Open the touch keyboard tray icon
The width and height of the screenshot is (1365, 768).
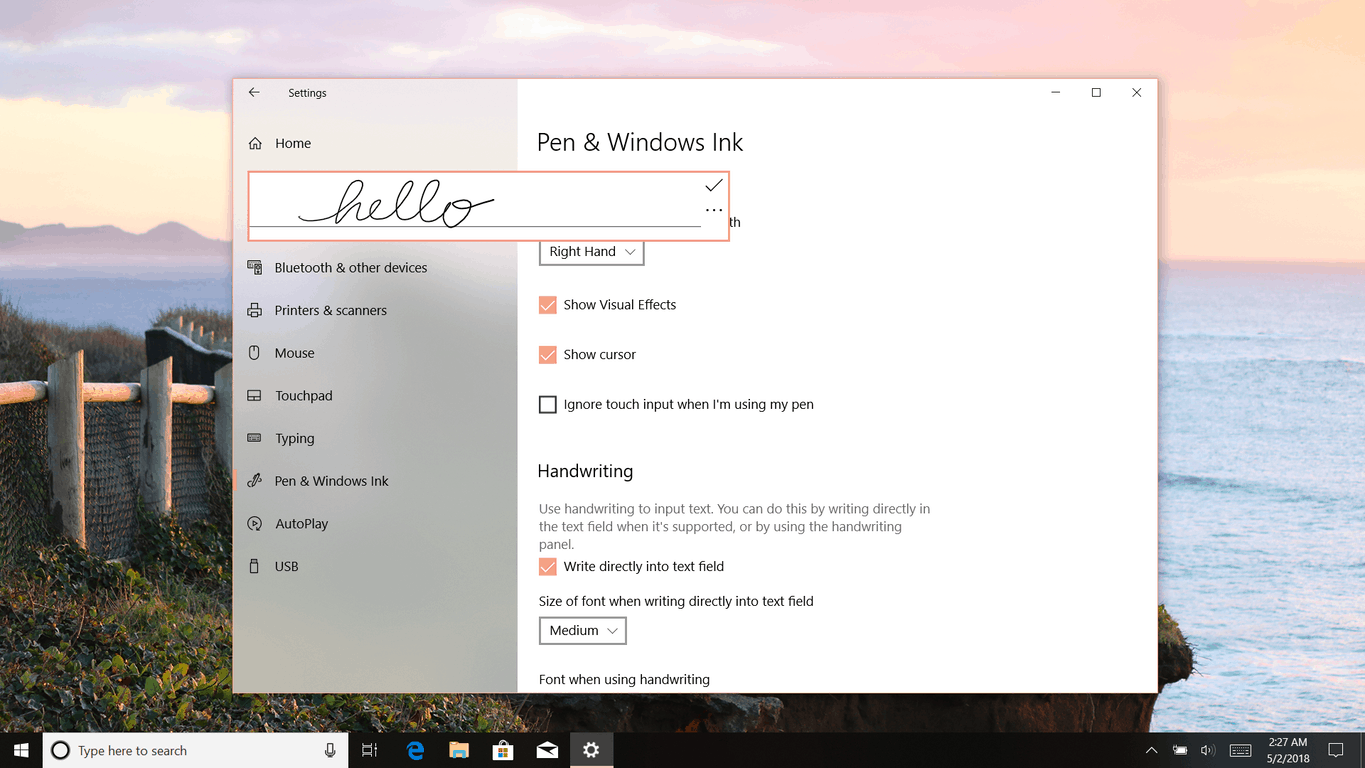point(1240,750)
